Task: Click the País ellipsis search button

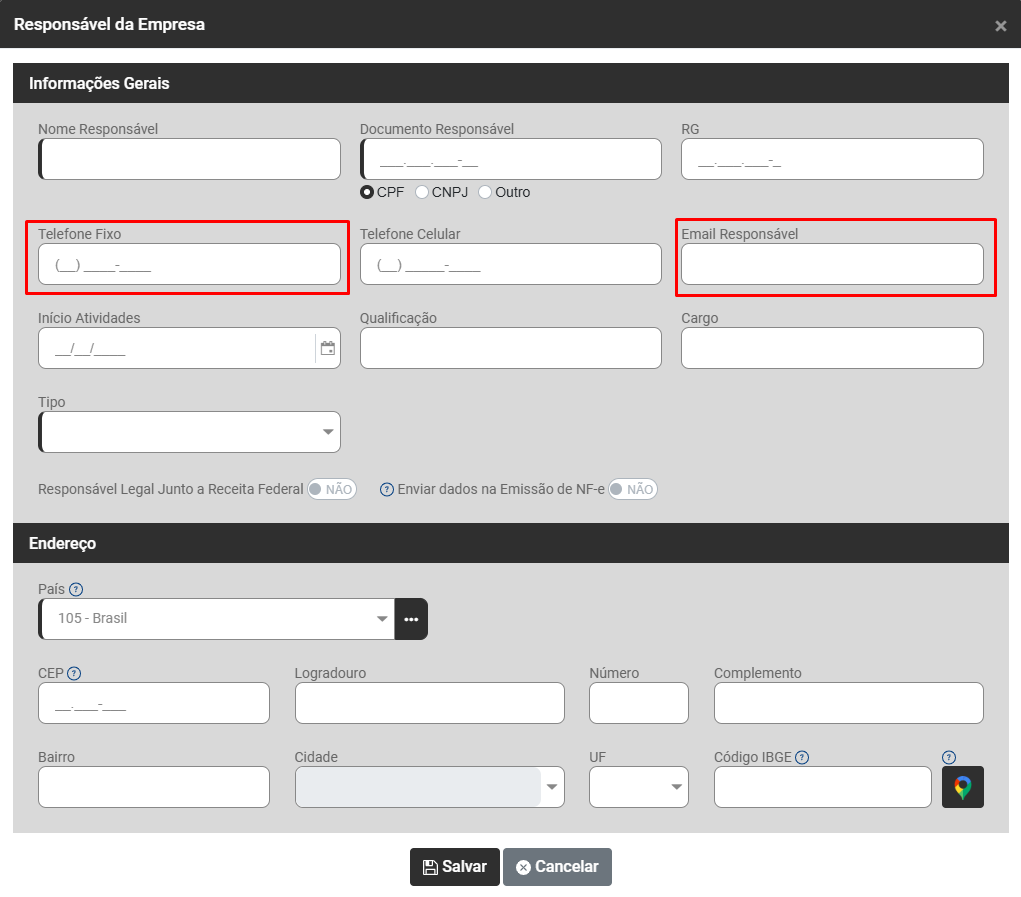Action: point(411,619)
